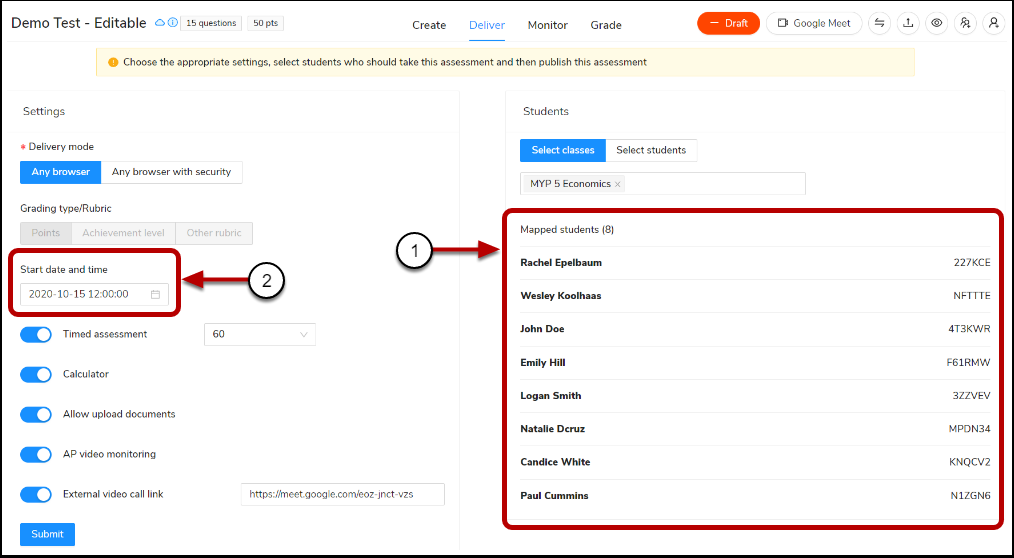Select the Select classes tab

[563, 150]
